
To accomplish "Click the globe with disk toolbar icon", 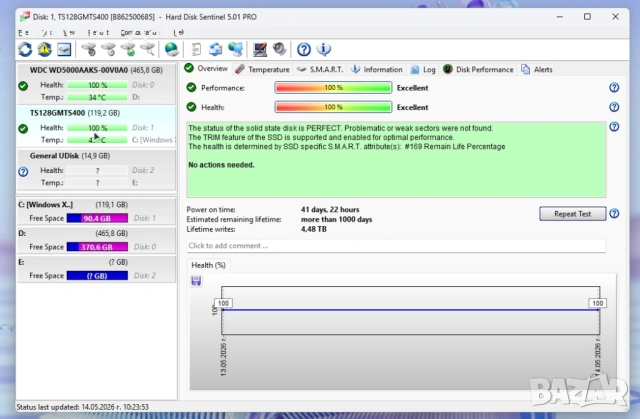I will (x=171, y=49).
